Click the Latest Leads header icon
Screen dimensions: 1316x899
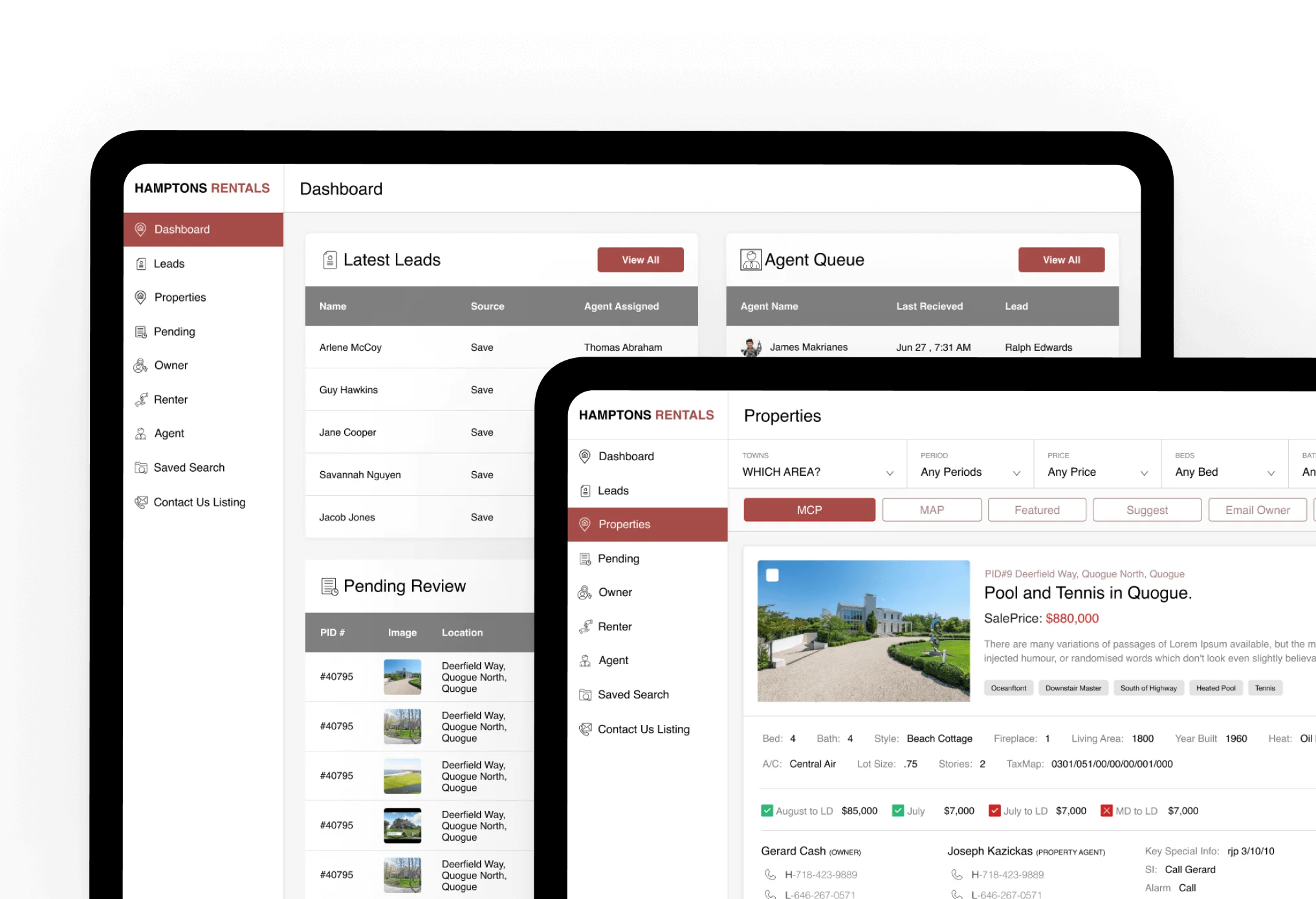329,260
